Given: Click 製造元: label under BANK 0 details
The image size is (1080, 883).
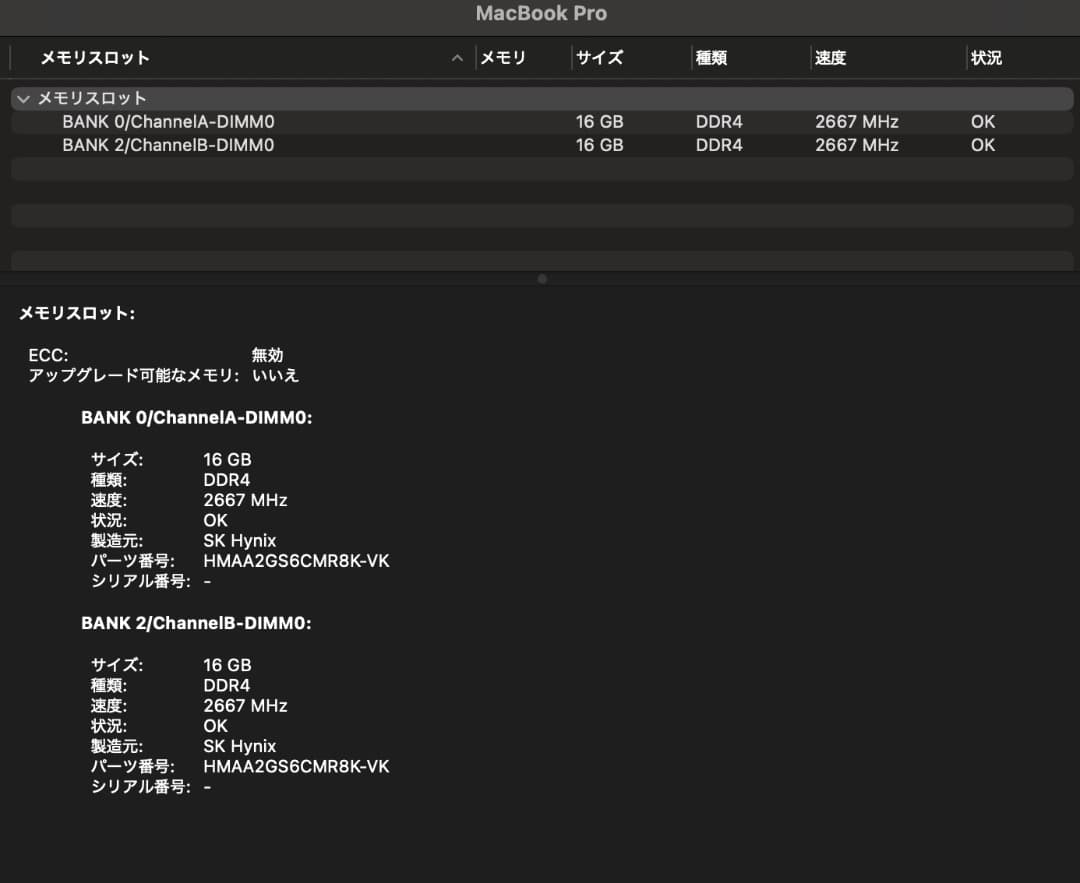Looking at the screenshot, I should (x=117, y=541).
